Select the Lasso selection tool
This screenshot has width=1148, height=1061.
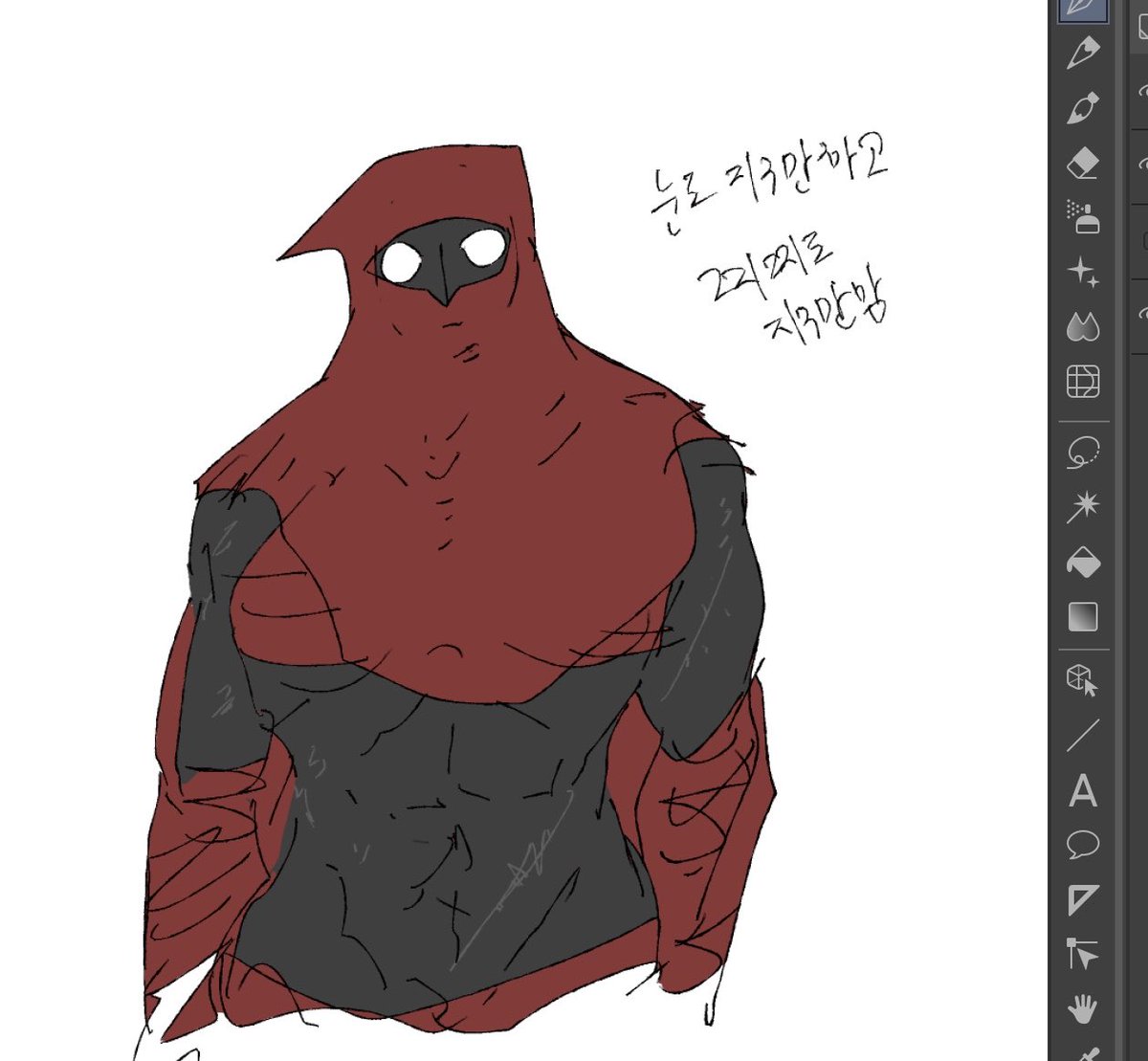tap(1083, 451)
